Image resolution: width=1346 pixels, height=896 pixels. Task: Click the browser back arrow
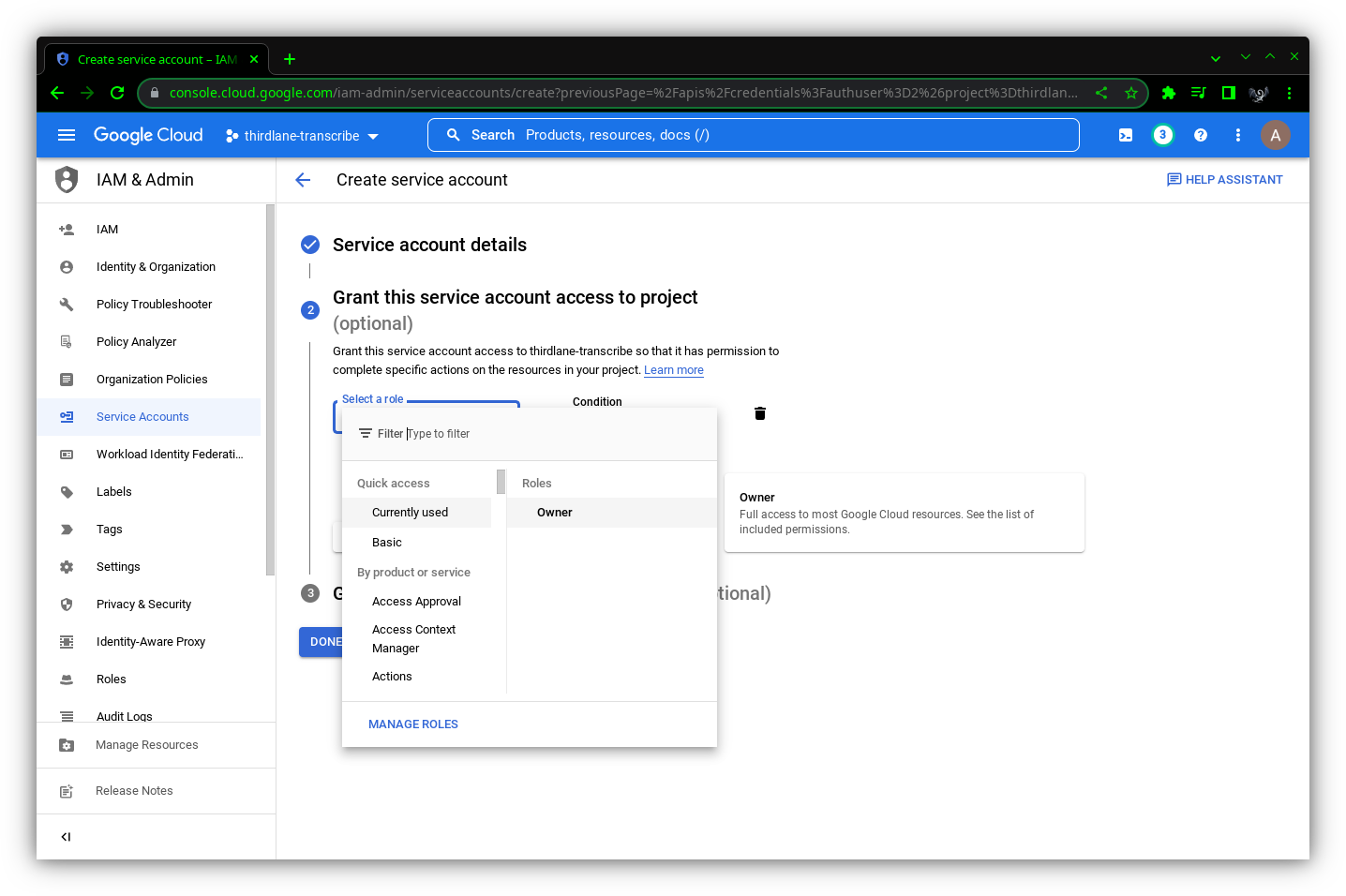pos(57,93)
